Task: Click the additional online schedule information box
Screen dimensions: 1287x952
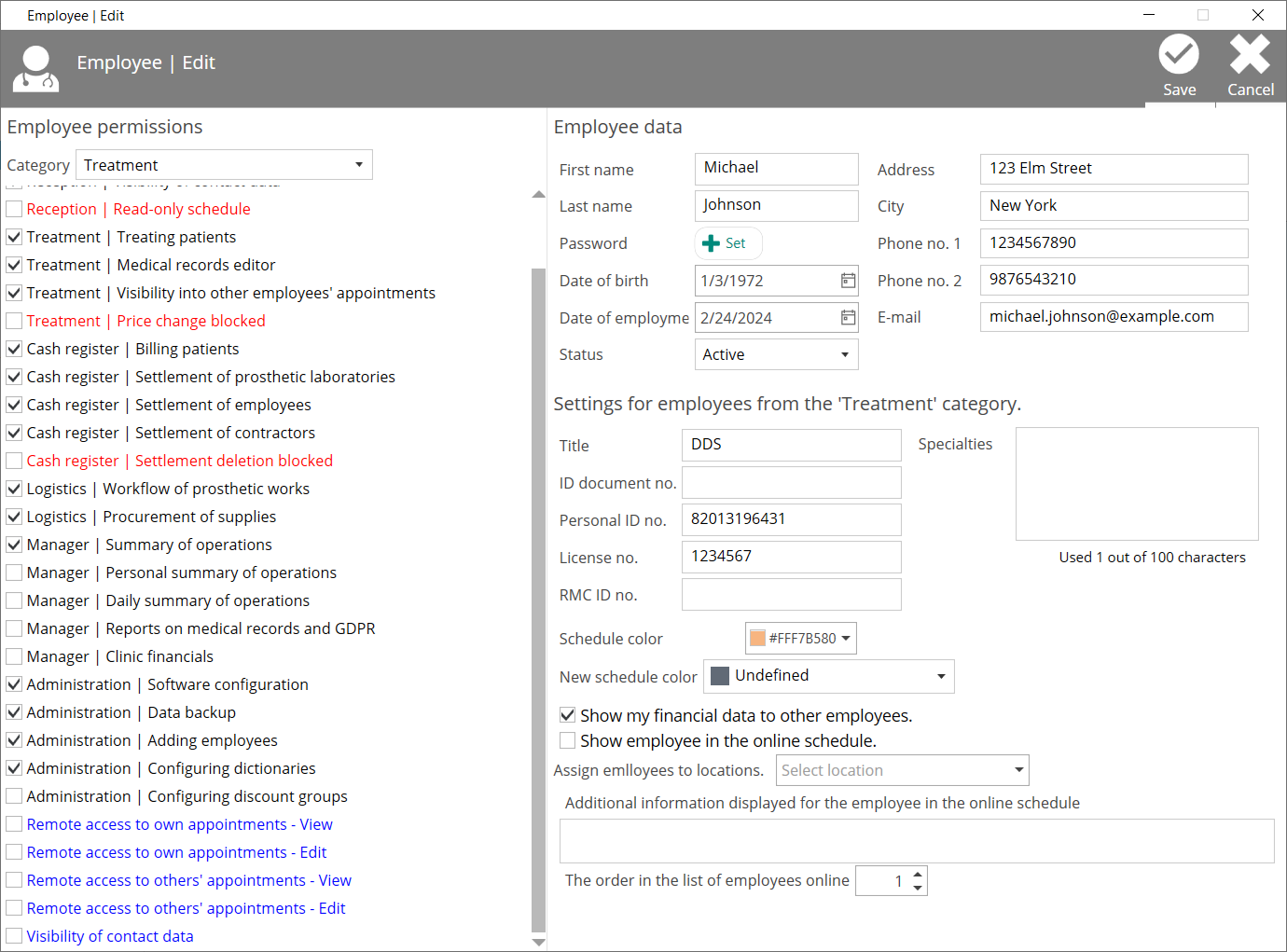Action: (917, 841)
